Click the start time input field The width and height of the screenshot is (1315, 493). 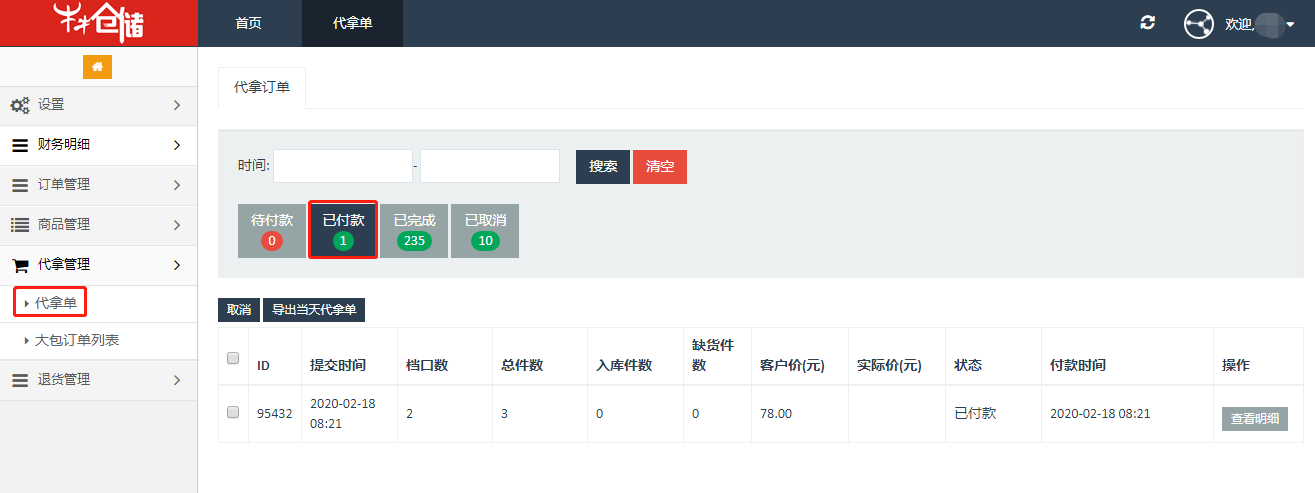(343, 166)
